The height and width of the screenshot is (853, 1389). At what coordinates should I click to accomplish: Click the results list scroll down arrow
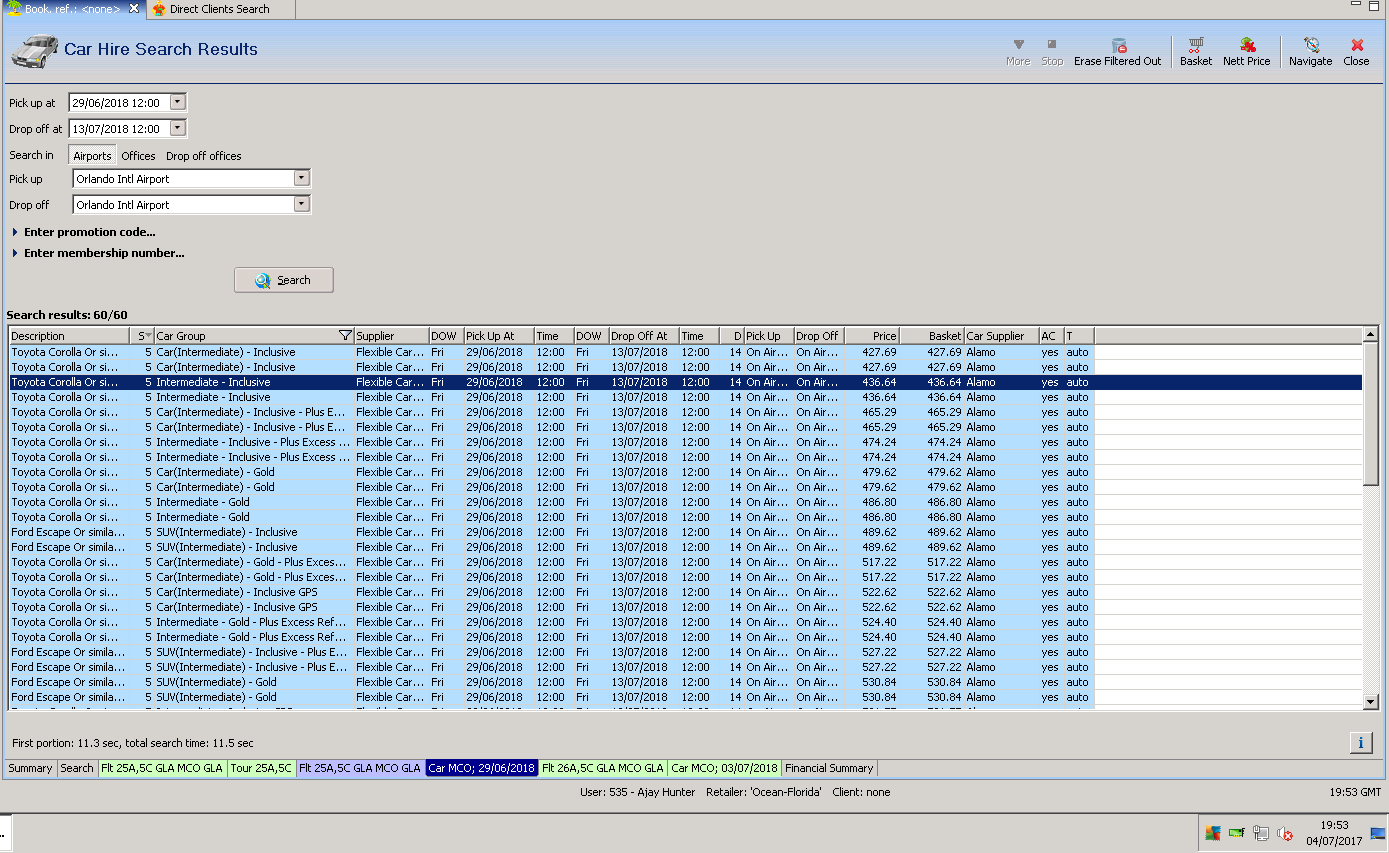tap(1370, 702)
